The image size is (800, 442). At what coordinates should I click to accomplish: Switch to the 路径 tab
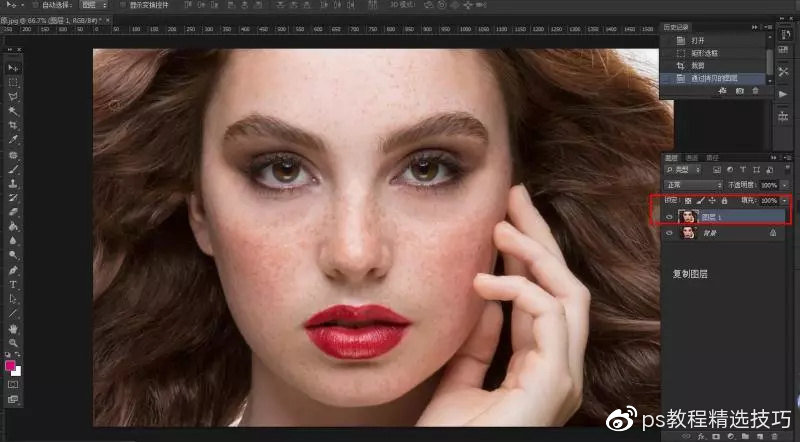point(712,158)
